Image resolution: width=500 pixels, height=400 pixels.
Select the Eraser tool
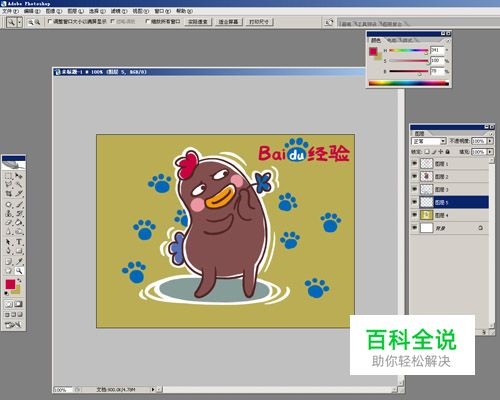(9, 222)
